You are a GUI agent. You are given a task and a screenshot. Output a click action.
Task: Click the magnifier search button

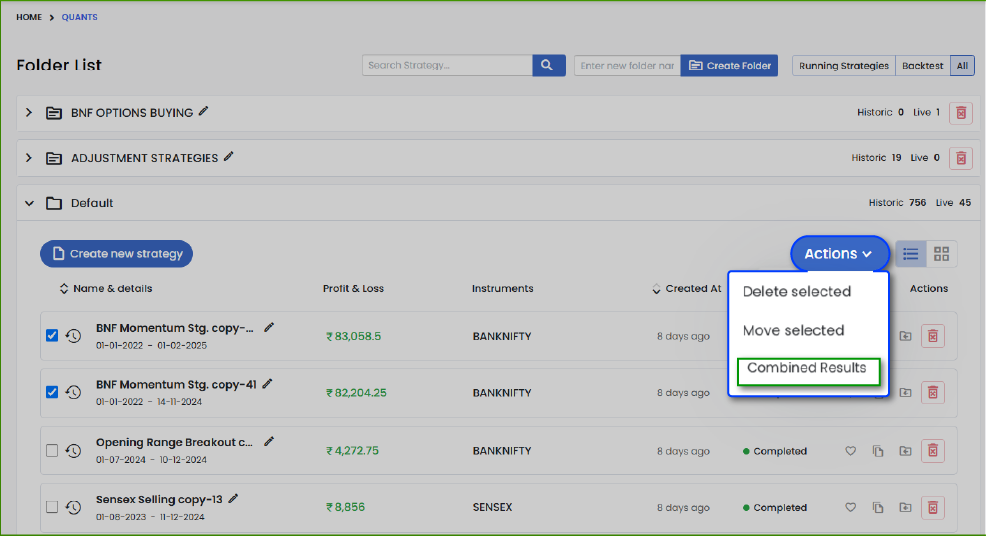click(x=548, y=66)
